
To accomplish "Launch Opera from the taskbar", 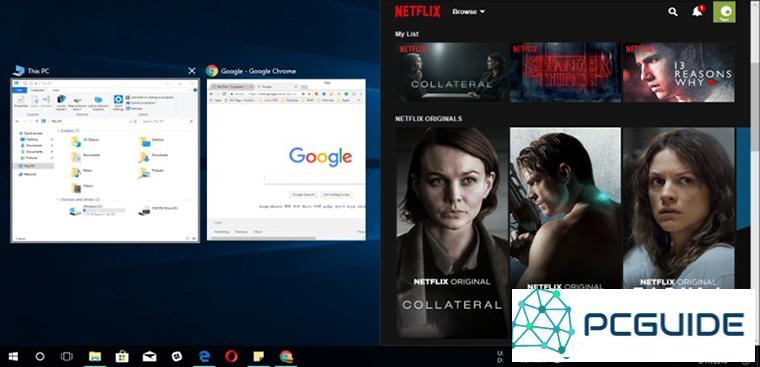I will point(231,356).
